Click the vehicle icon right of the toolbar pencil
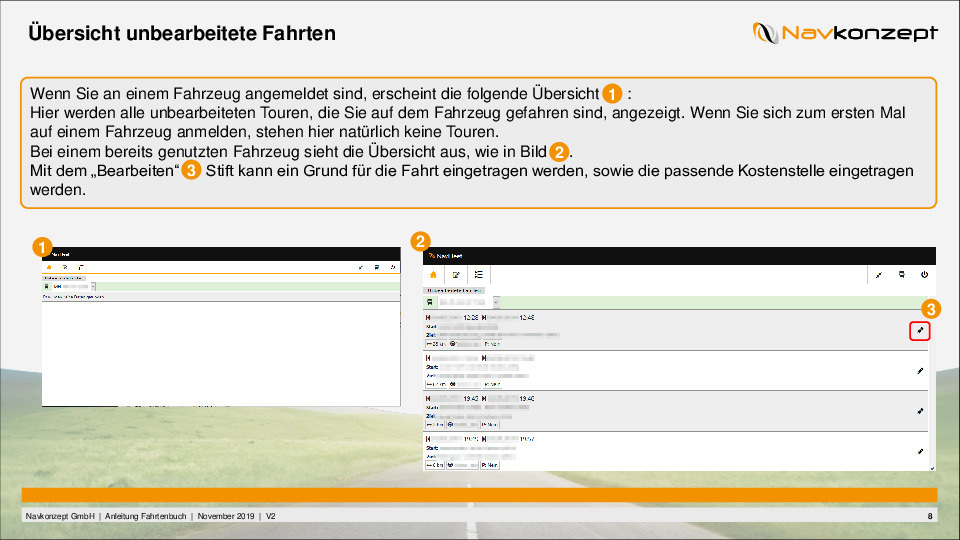The height and width of the screenshot is (540, 960). point(901,274)
